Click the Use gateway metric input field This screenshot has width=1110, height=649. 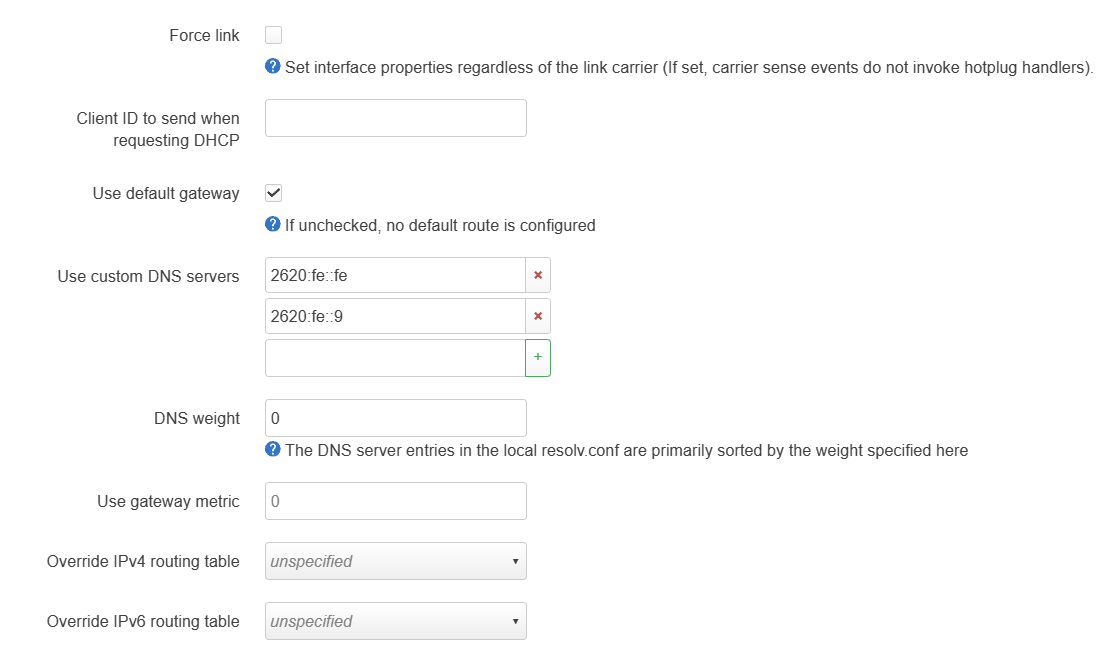(x=396, y=501)
